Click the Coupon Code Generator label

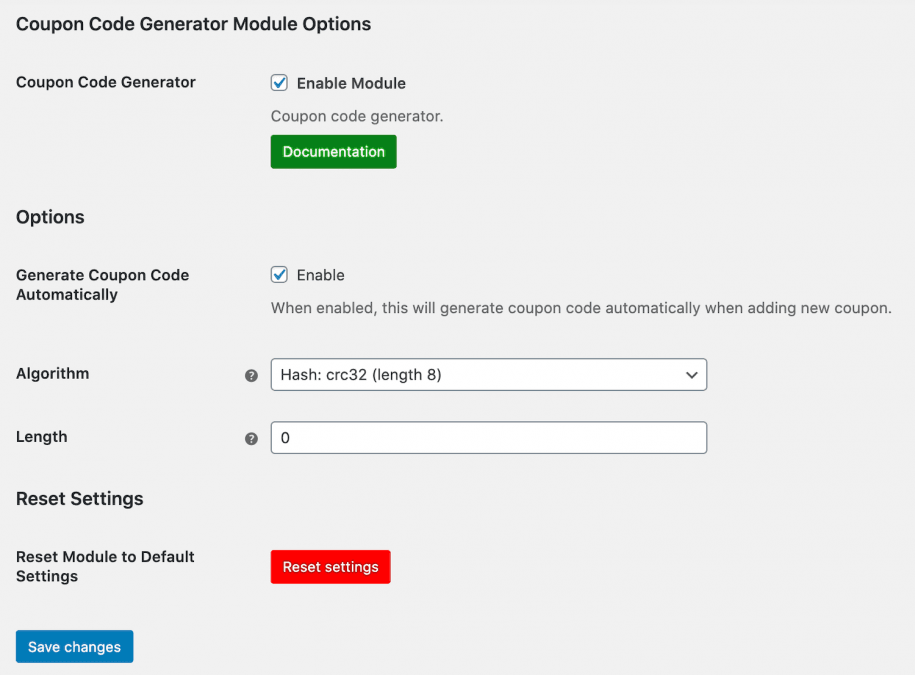[x=105, y=82]
